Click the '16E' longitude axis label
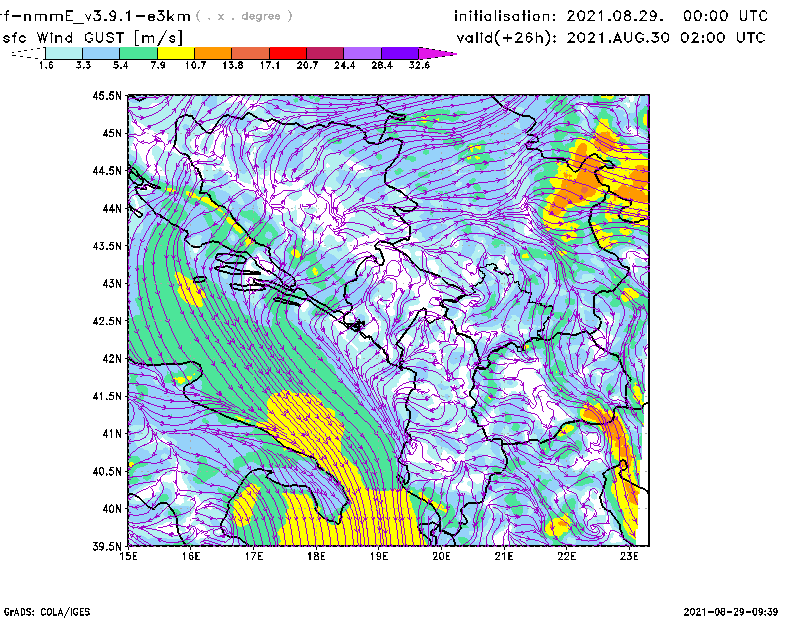 click(x=191, y=556)
